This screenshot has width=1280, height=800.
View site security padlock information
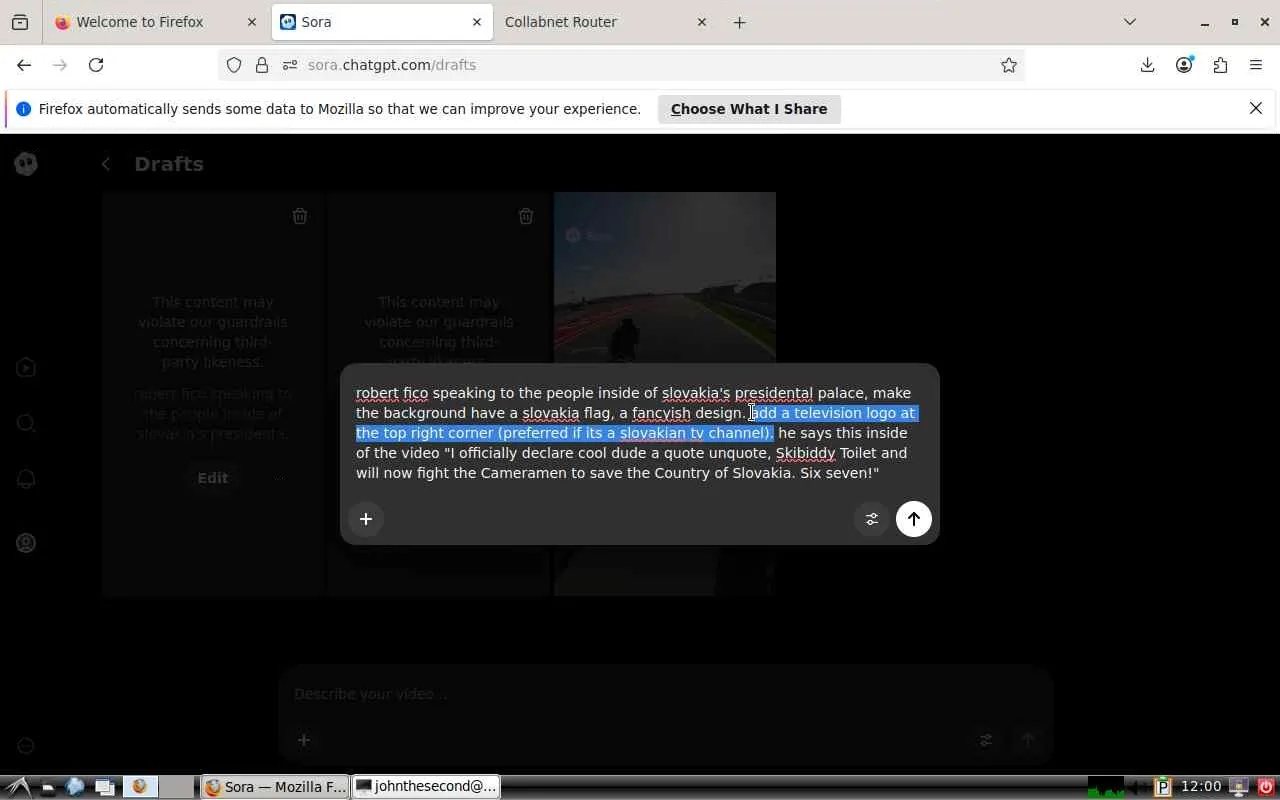[x=262, y=65]
